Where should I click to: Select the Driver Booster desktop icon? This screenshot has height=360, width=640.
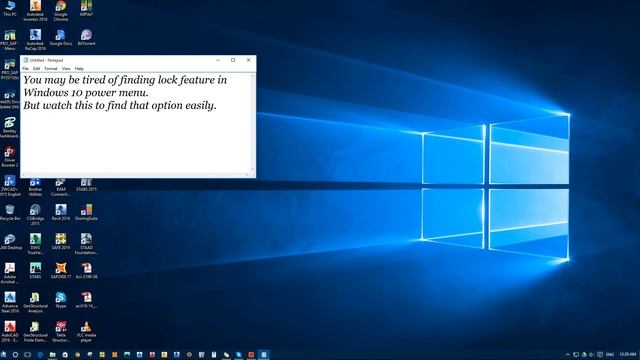[10, 156]
